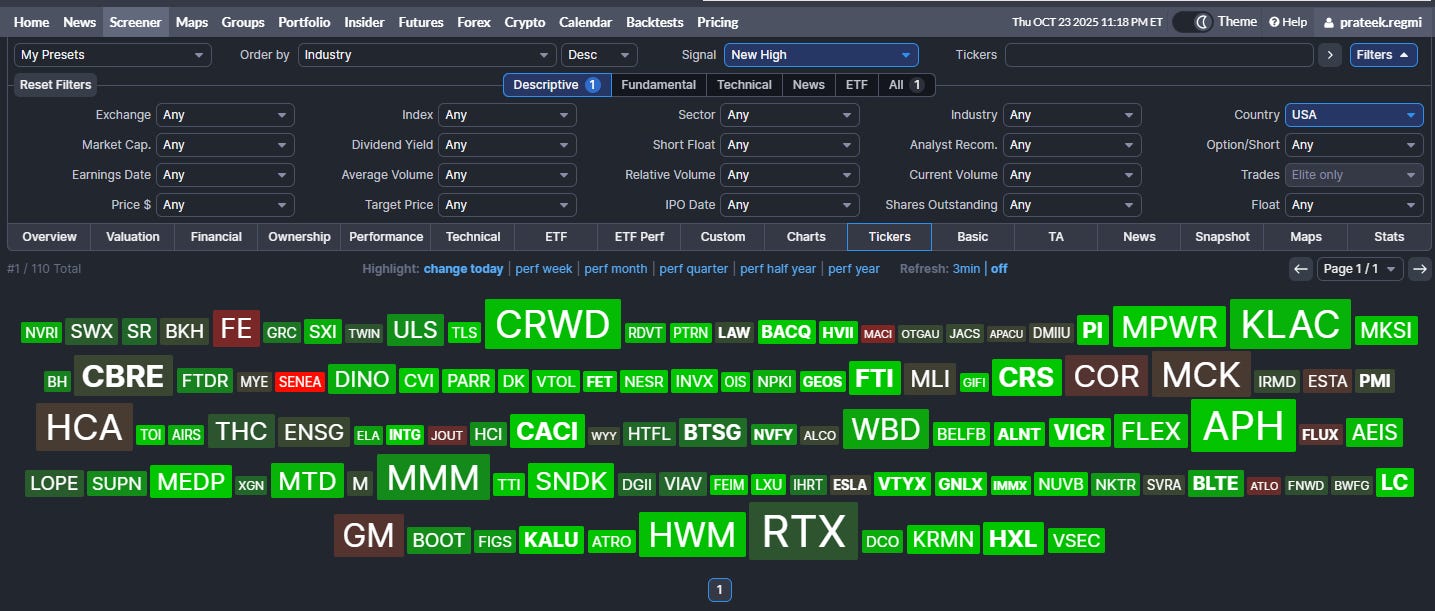Open the VSEC ticker tile
Screen dimensions: 1435x611
(x=1076, y=541)
